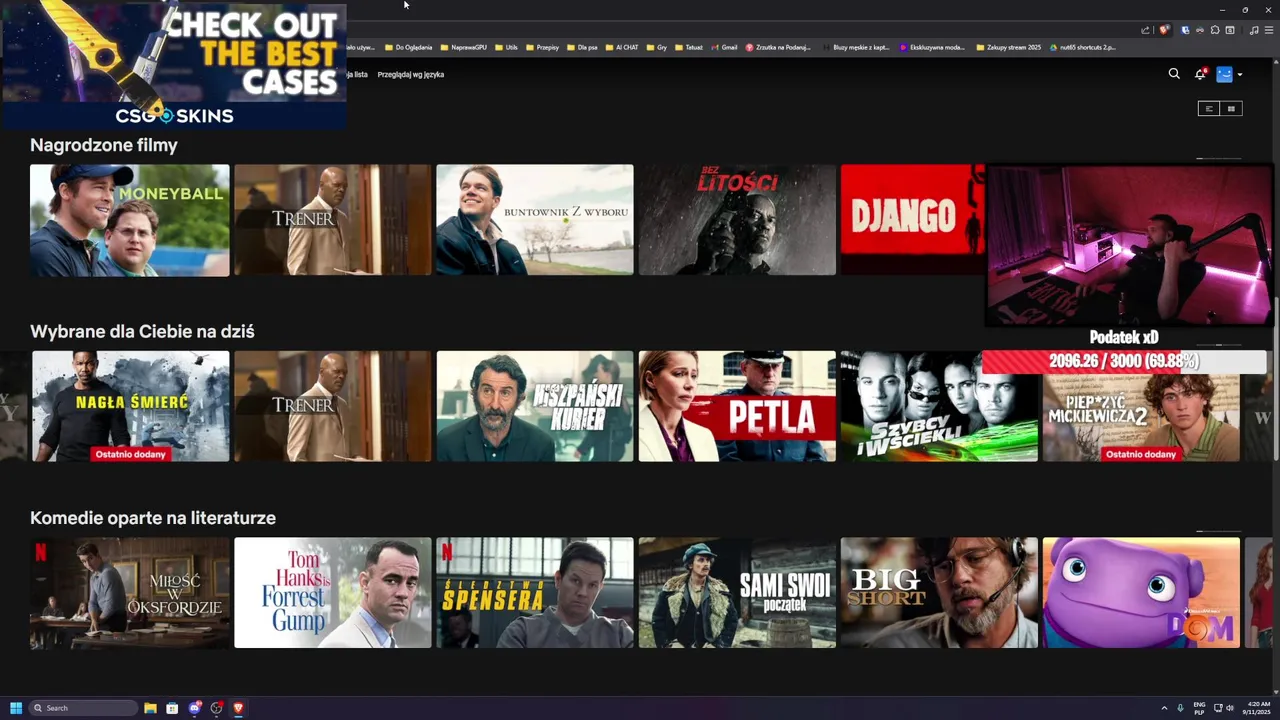
Task: Click the streamer webcam overlay
Action: (x=1129, y=246)
